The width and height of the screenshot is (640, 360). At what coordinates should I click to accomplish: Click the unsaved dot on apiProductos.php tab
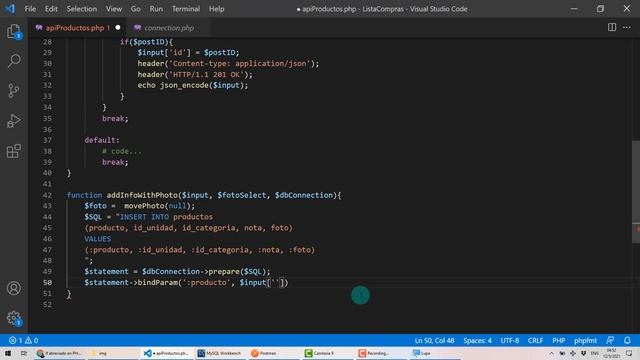click(x=118, y=28)
